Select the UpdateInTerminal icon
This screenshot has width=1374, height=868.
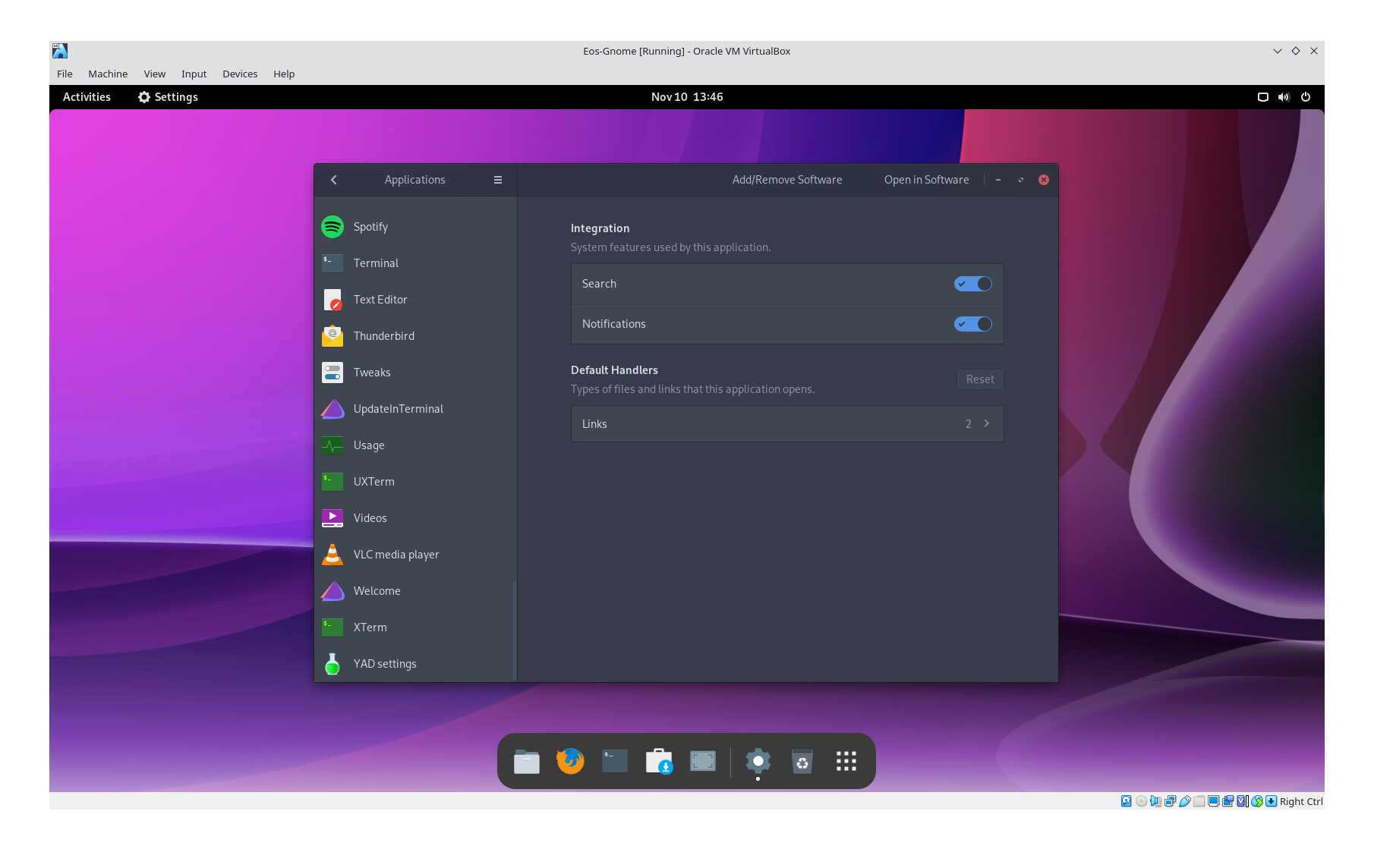(332, 409)
